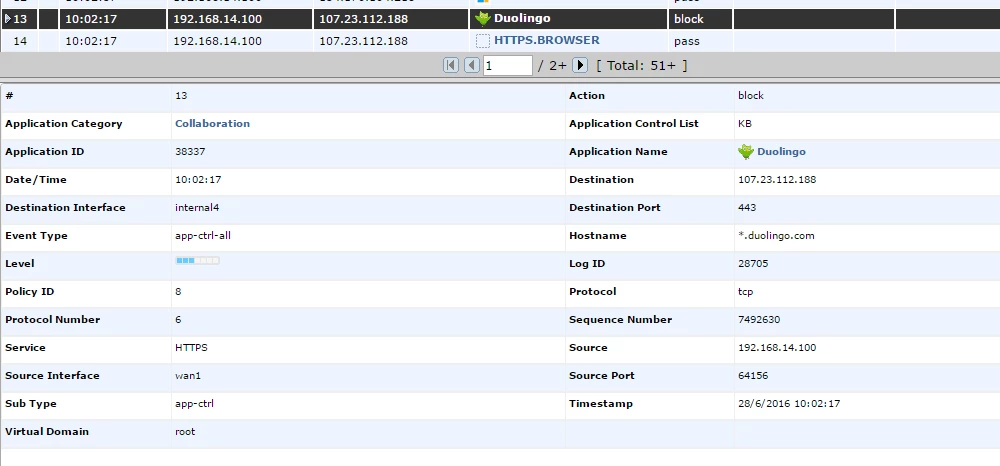Viewport: 1000px width, 466px height.
Task: Click the Duolingo owl icon in row 13
Action: point(483,18)
